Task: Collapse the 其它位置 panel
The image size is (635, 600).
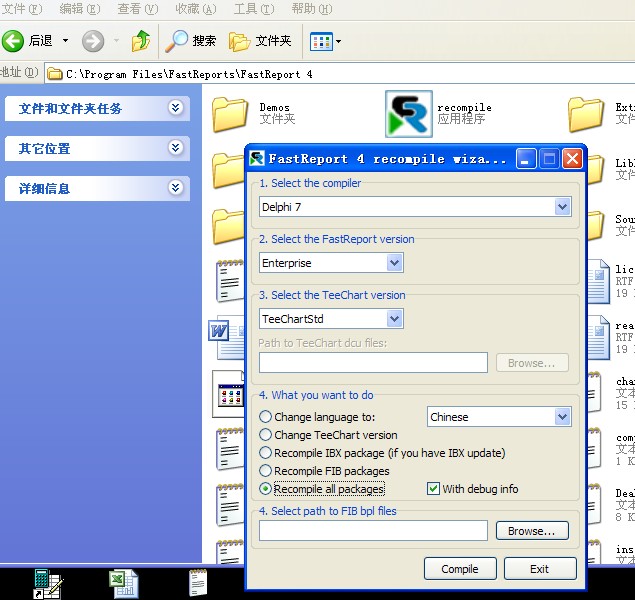Action: point(175,148)
